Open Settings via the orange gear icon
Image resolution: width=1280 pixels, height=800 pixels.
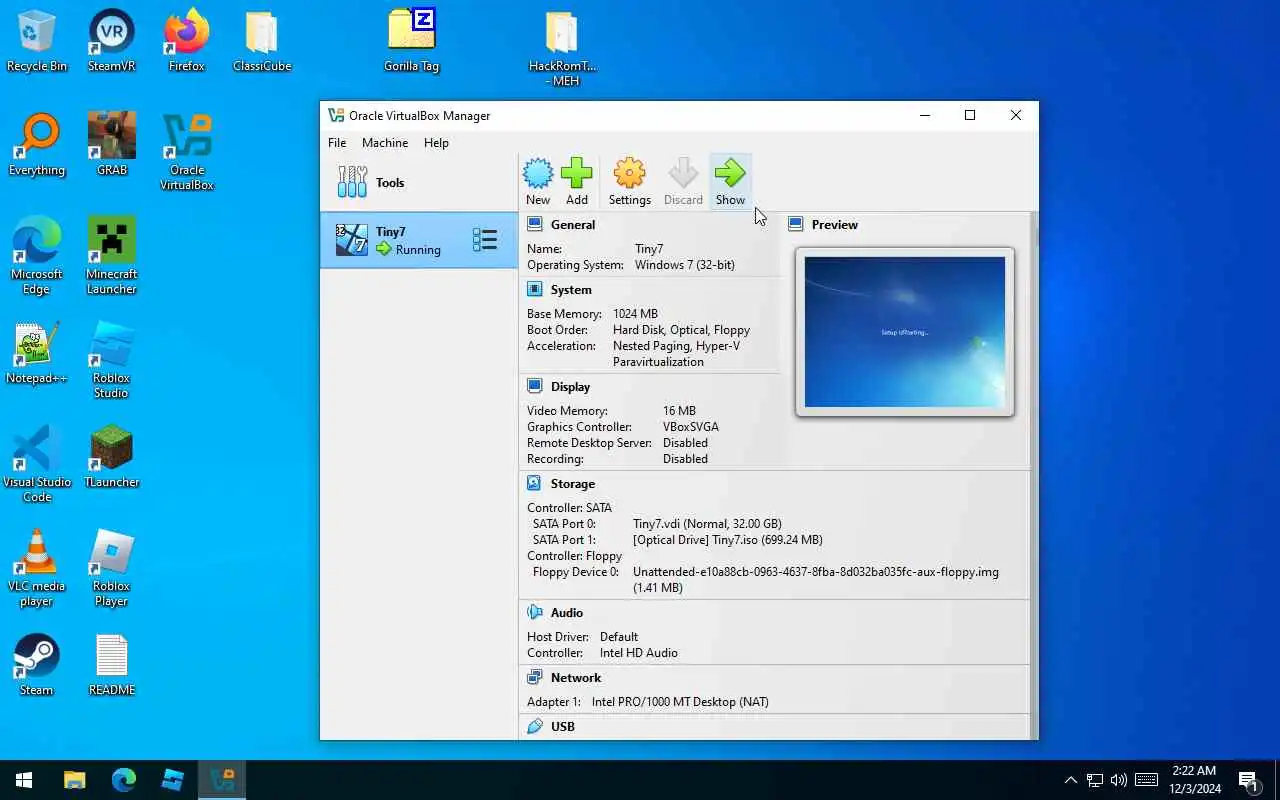tap(629, 174)
